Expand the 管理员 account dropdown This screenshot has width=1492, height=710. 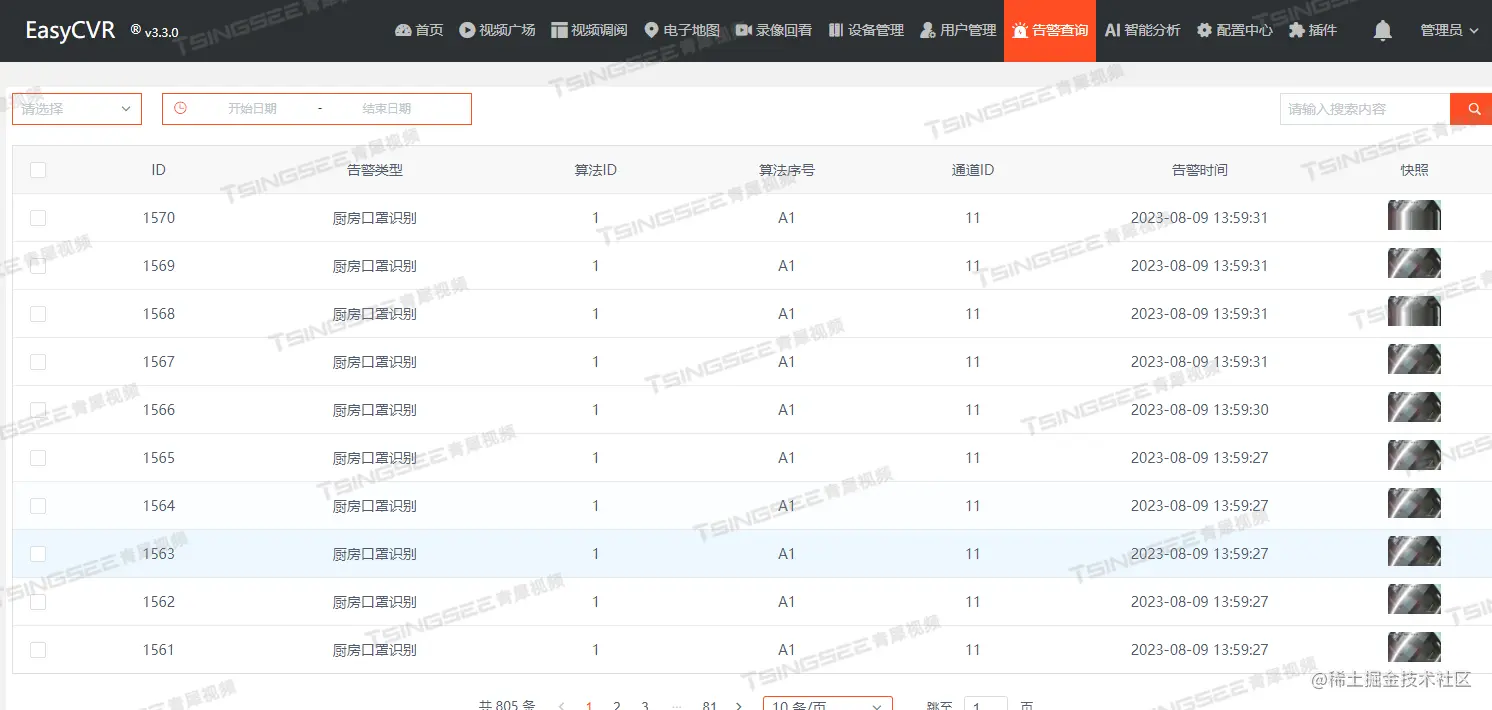click(x=1449, y=30)
